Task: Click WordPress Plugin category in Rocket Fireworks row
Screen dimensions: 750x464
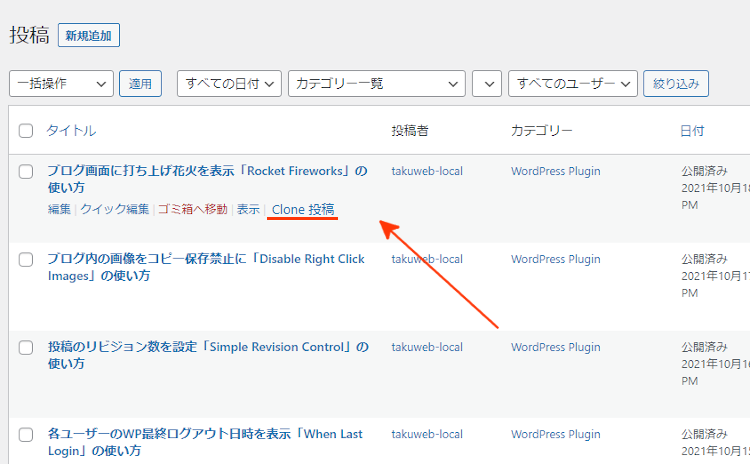Action: [555, 171]
